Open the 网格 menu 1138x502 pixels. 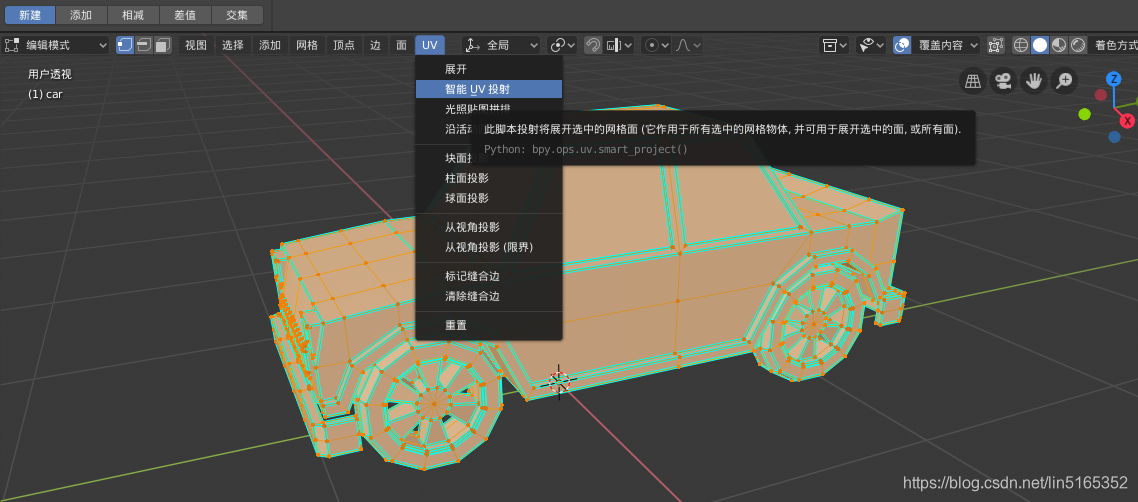[x=307, y=45]
